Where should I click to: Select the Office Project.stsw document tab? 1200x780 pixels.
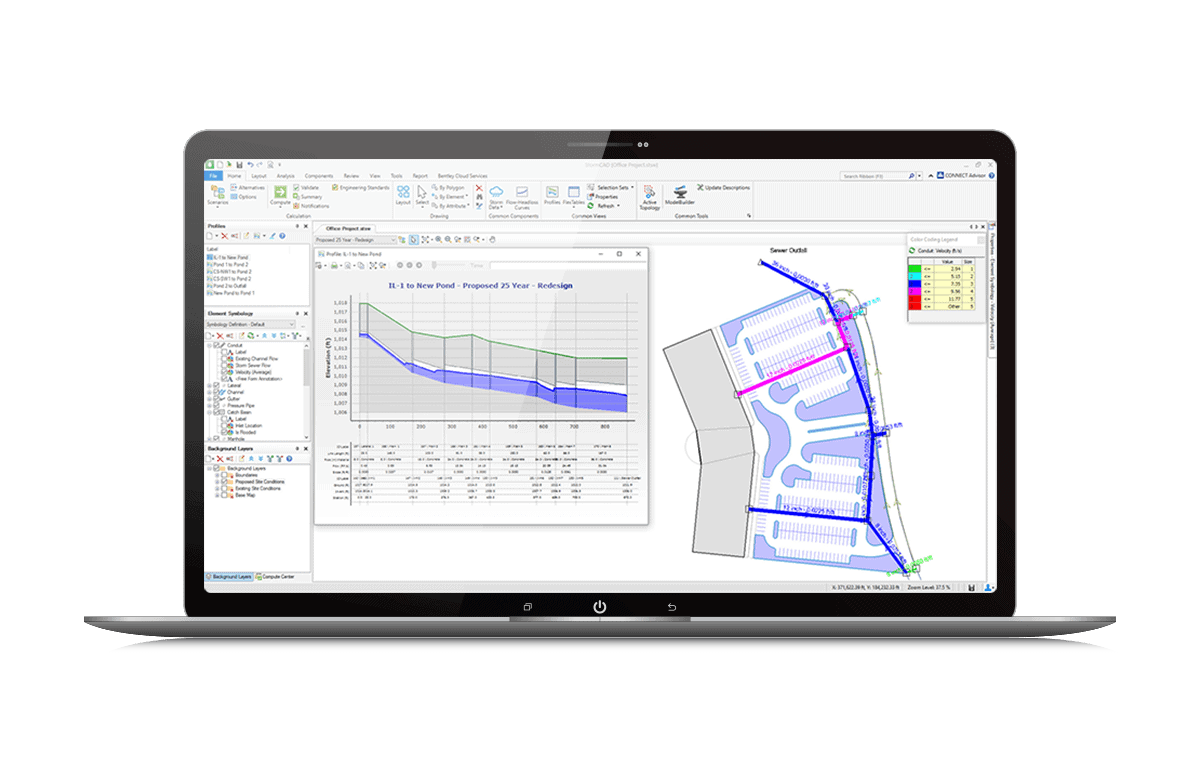pos(347,229)
